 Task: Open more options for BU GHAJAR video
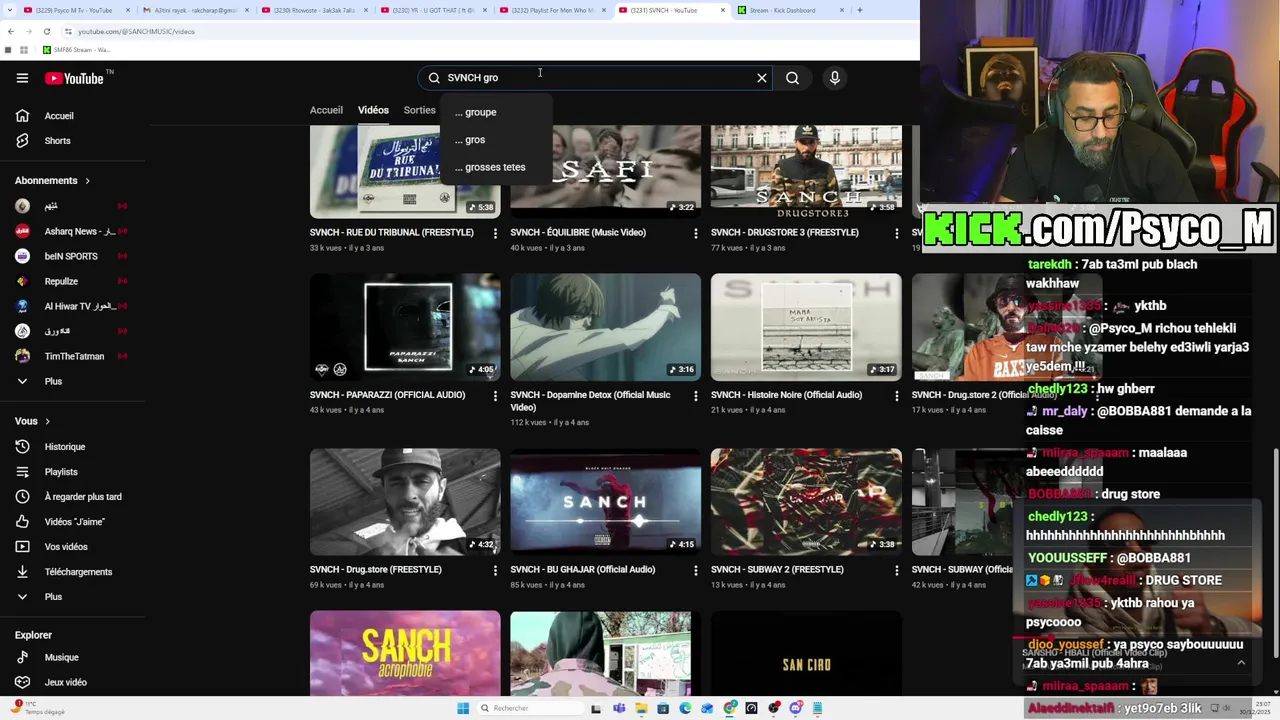pyautogui.click(x=696, y=570)
